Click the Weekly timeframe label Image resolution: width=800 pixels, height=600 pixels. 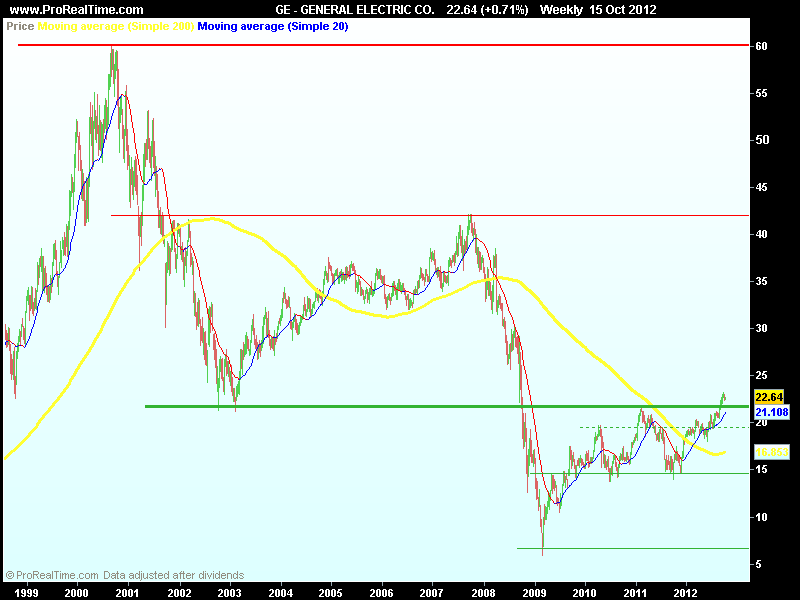(561, 10)
